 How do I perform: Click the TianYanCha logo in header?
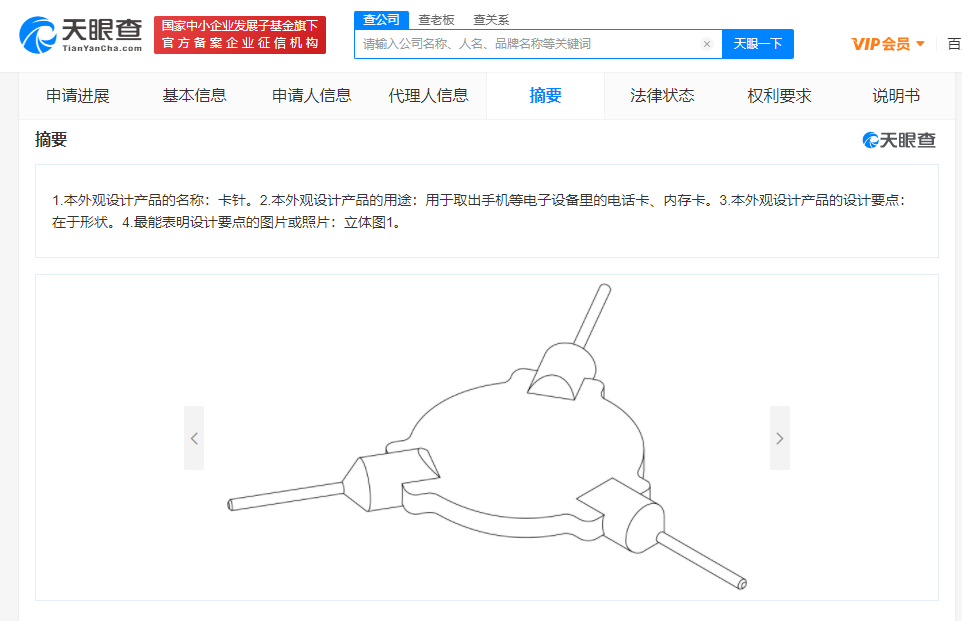(x=80, y=35)
